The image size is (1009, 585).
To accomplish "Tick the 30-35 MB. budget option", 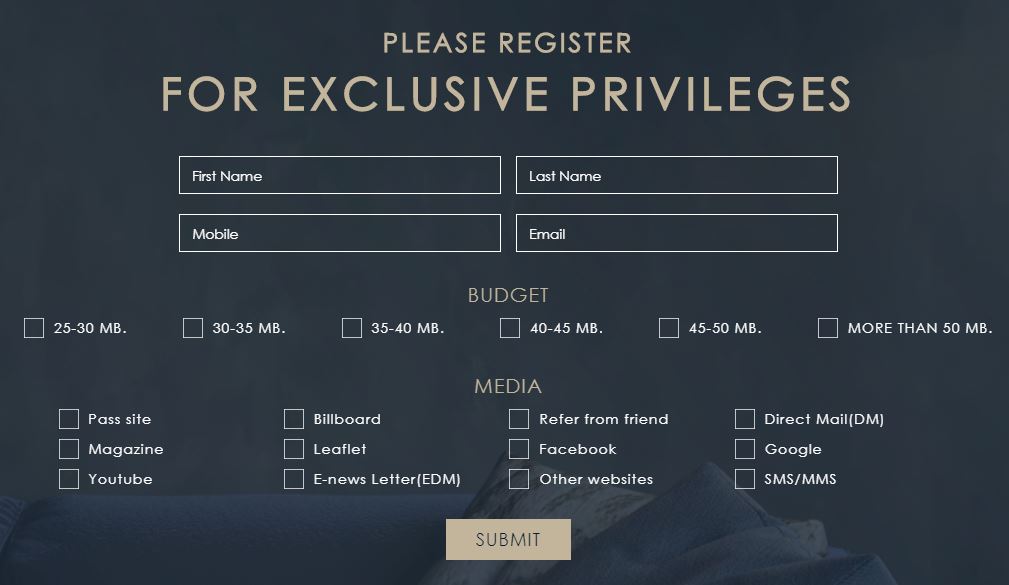I will point(193,328).
